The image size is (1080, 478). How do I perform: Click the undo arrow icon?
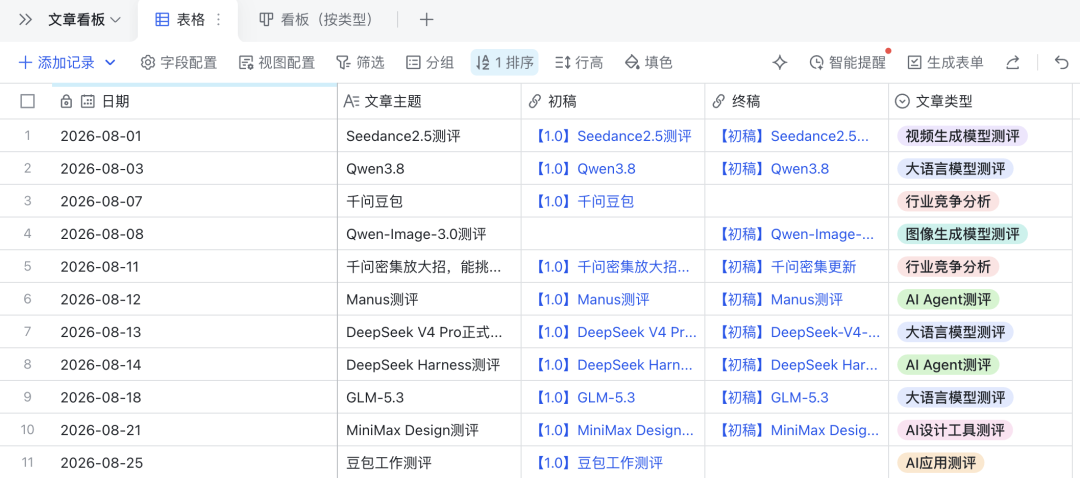pyautogui.click(x=1061, y=63)
